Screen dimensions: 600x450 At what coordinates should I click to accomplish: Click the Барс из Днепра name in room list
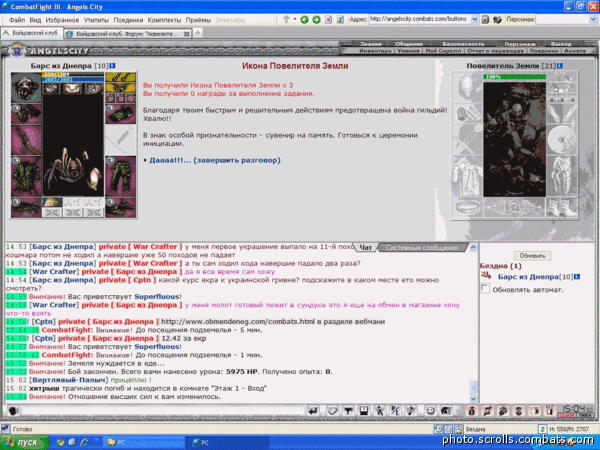pyautogui.click(x=528, y=277)
